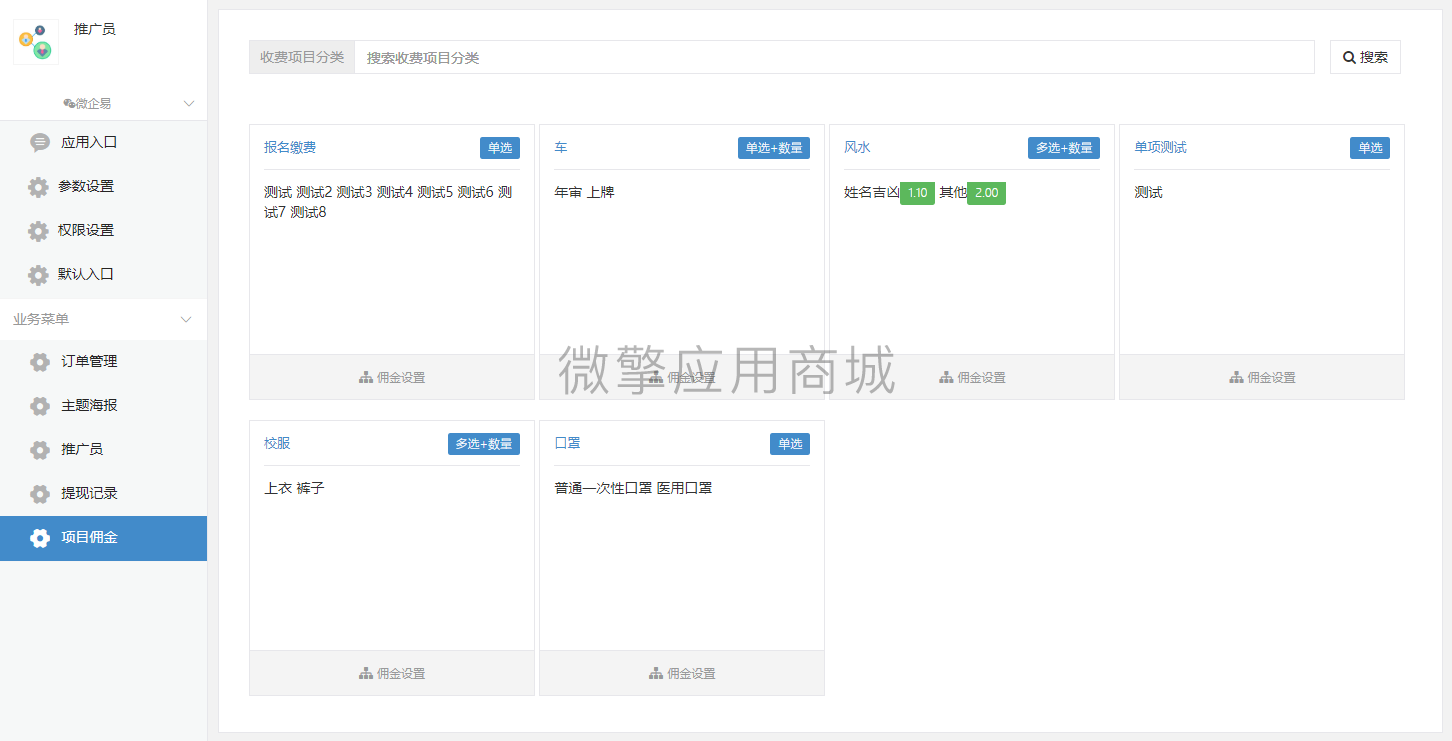Click the 上衣 裤子 item text
This screenshot has height=741, width=1452.
click(294, 488)
